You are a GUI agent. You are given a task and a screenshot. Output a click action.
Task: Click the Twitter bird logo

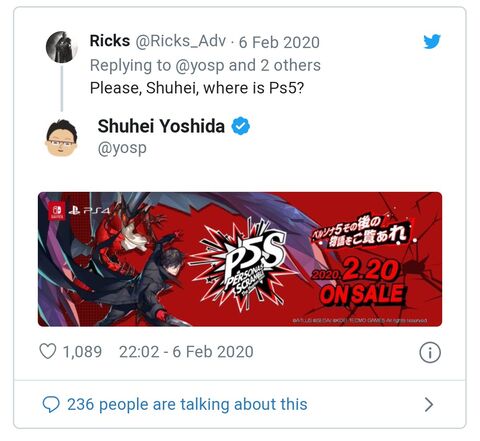[432, 41]
